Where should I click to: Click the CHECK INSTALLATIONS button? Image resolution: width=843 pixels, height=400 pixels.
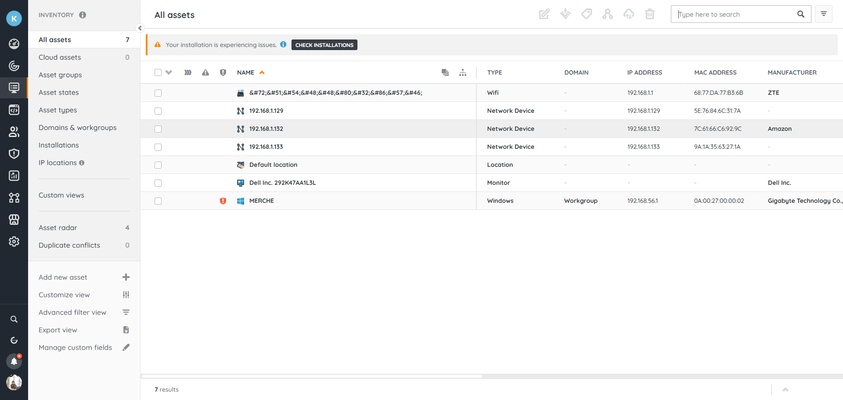[324, 45]
